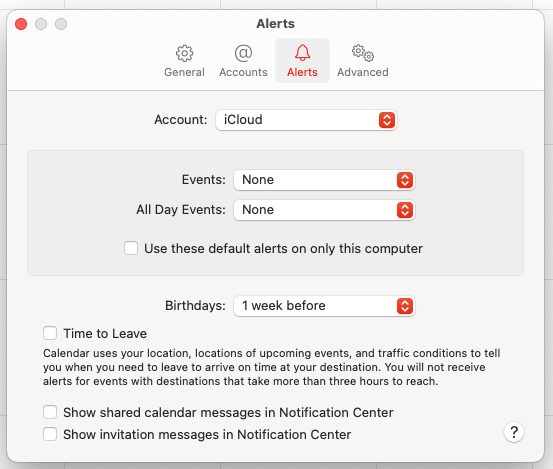The width and height of the screenshot is (553, 469).
Task: Open the Events None dropdown
Action: click(324, 180)
